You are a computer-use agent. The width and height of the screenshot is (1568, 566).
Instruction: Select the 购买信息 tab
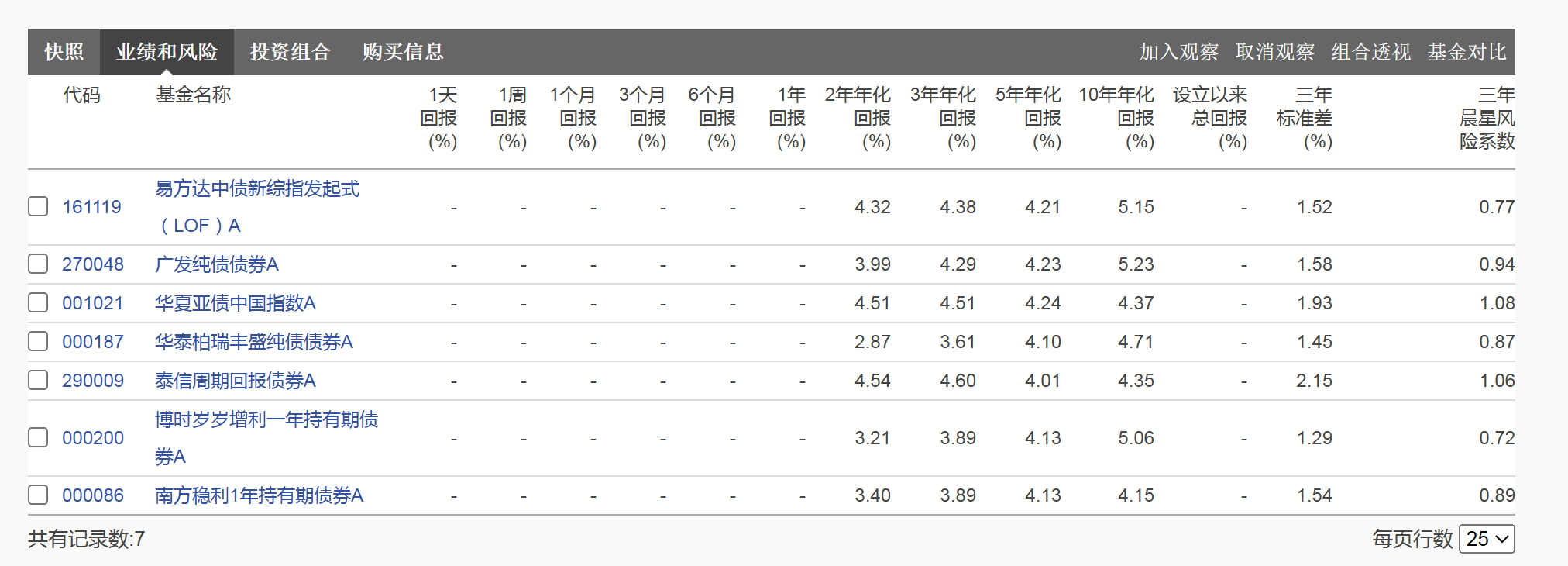[x=403, y=52]
